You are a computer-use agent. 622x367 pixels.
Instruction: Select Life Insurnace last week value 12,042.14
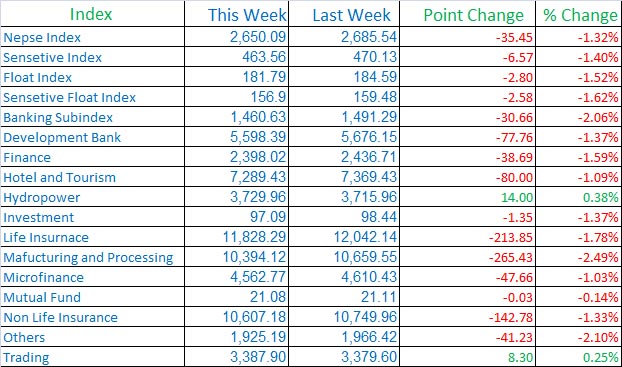365,237
